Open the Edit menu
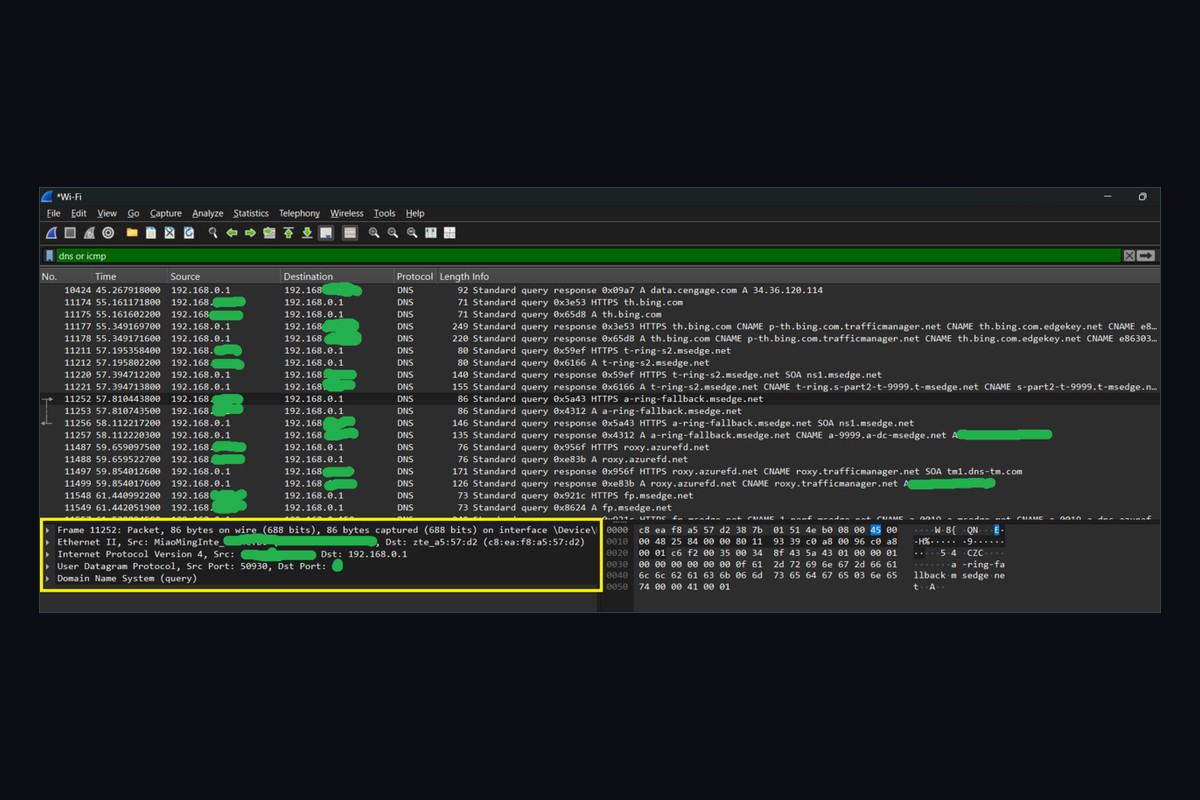Screen dimensions: 1200x800 tap(78, 213)
